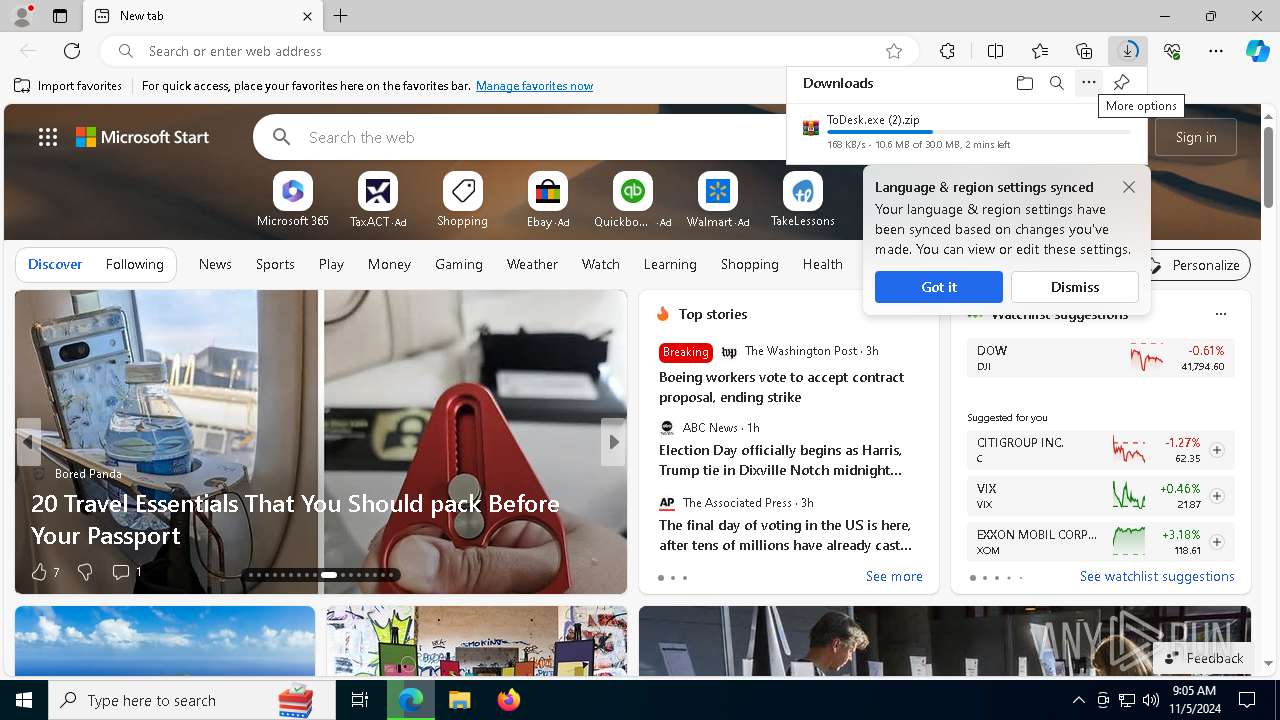Search downloads with magnifier icon

click(1057, 83)
